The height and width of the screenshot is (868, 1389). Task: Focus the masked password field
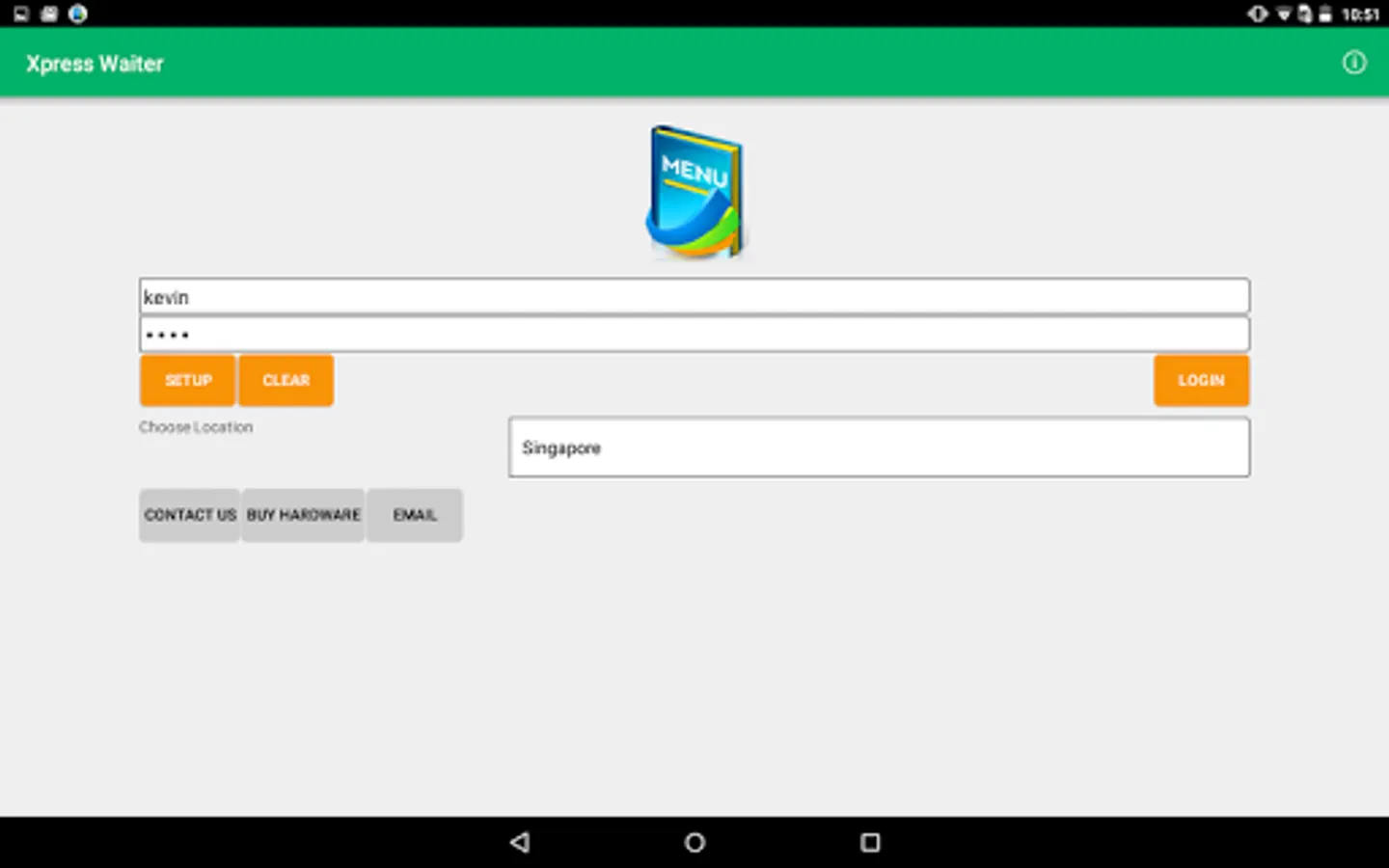694,335
